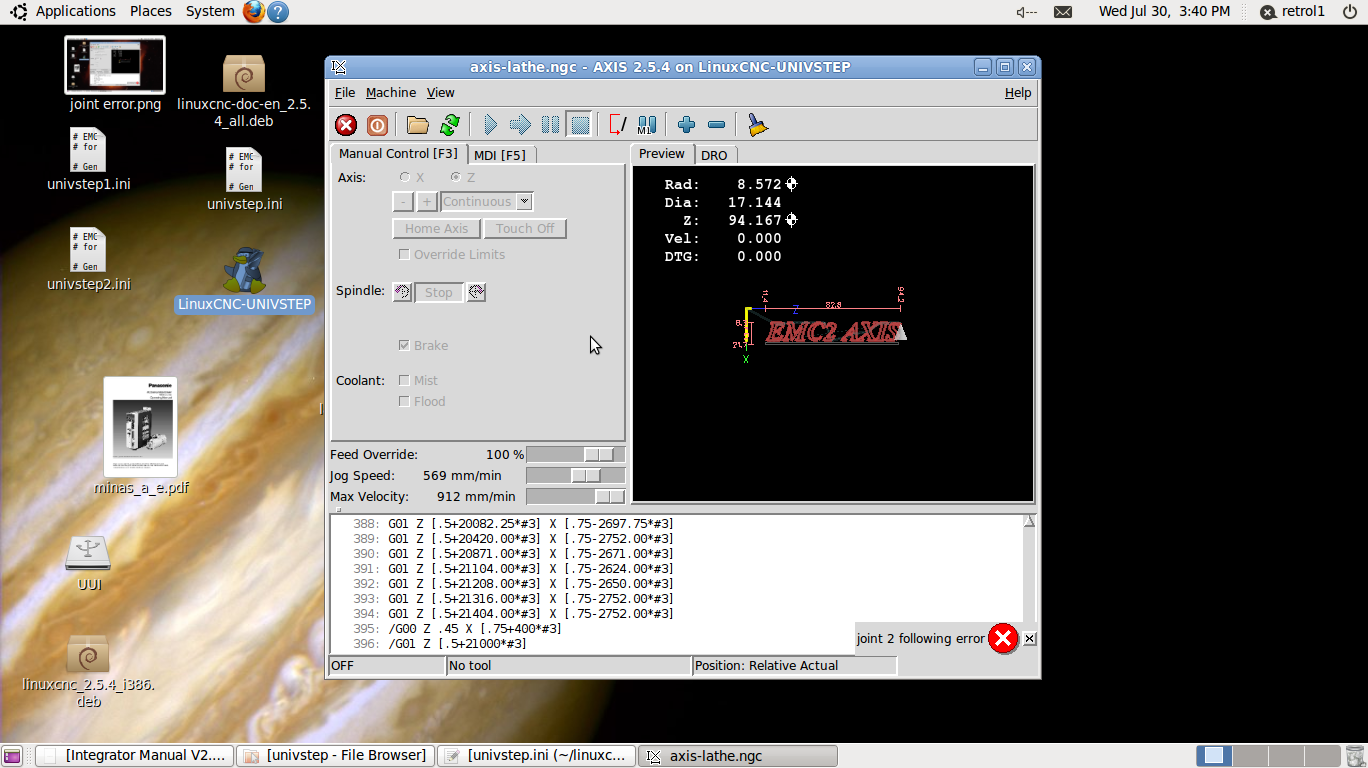
Task: Select the Manual Control [F3] tab
Action: (x=398, y=153)
